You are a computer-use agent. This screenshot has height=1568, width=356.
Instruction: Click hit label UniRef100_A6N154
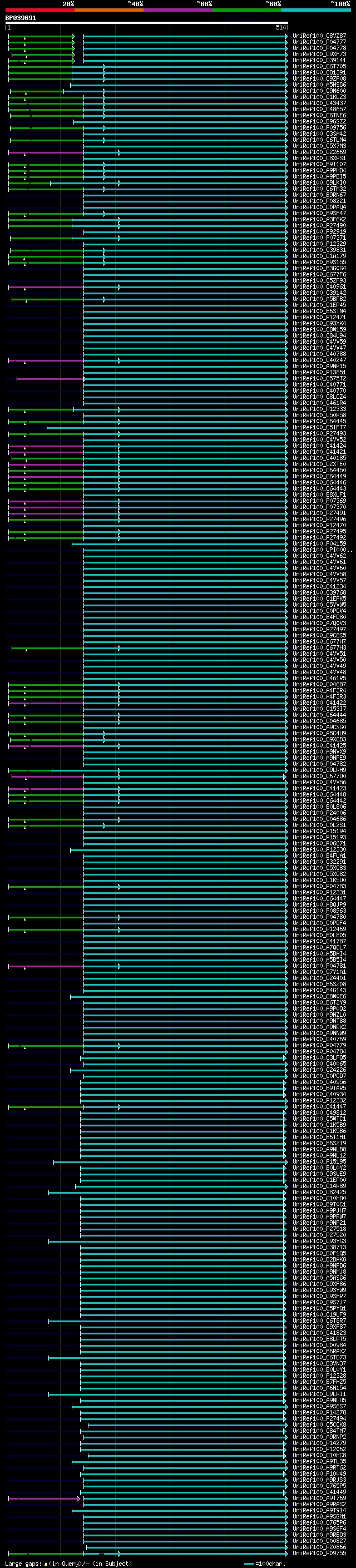(319, 1388)
